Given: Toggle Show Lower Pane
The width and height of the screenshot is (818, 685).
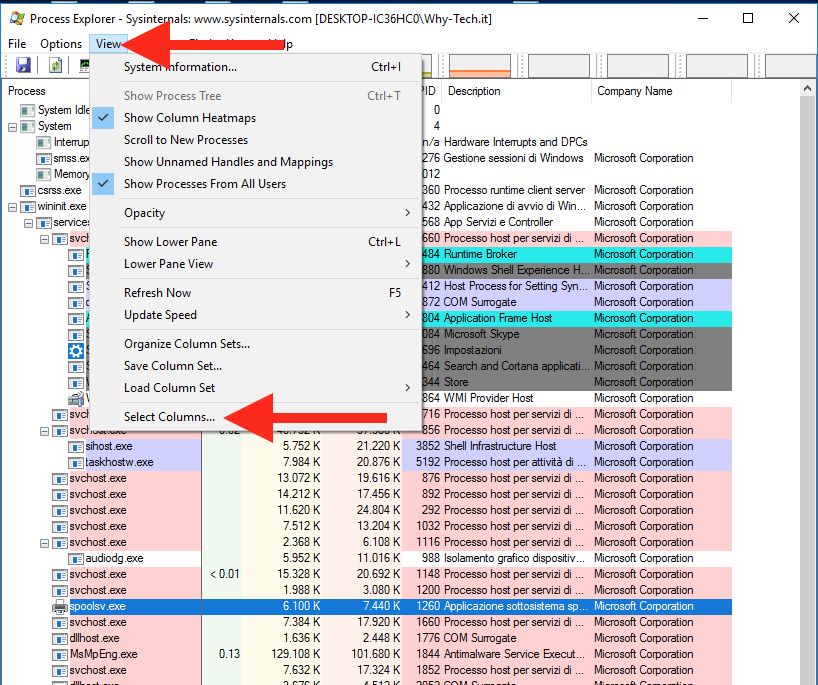Looking at the screenshot, I should coord(256,242).
